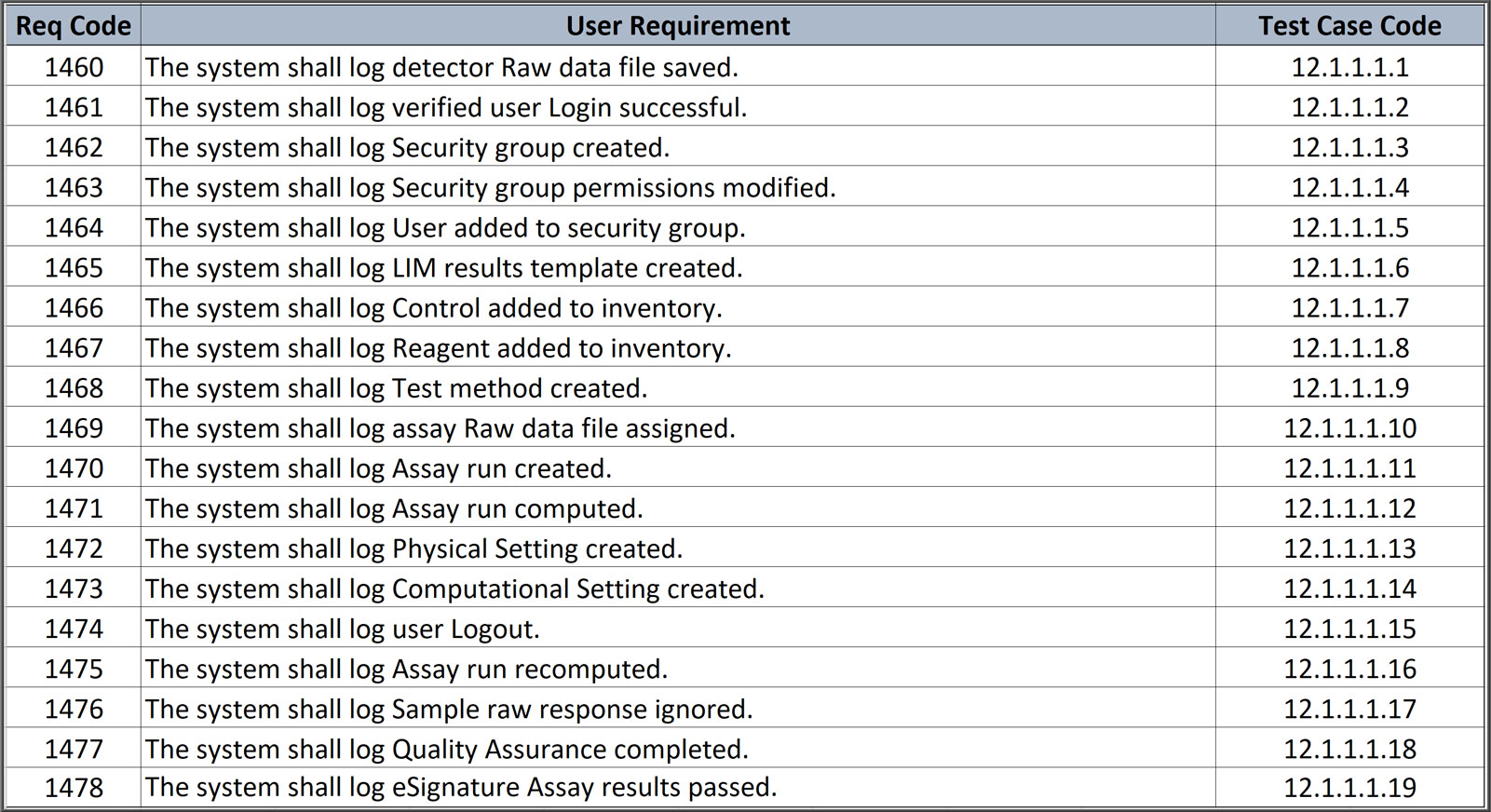This screenshot has width=1491, height=812.
Task: Click 'Control added to inventory' requirement
Action: [x=434, y=307]
